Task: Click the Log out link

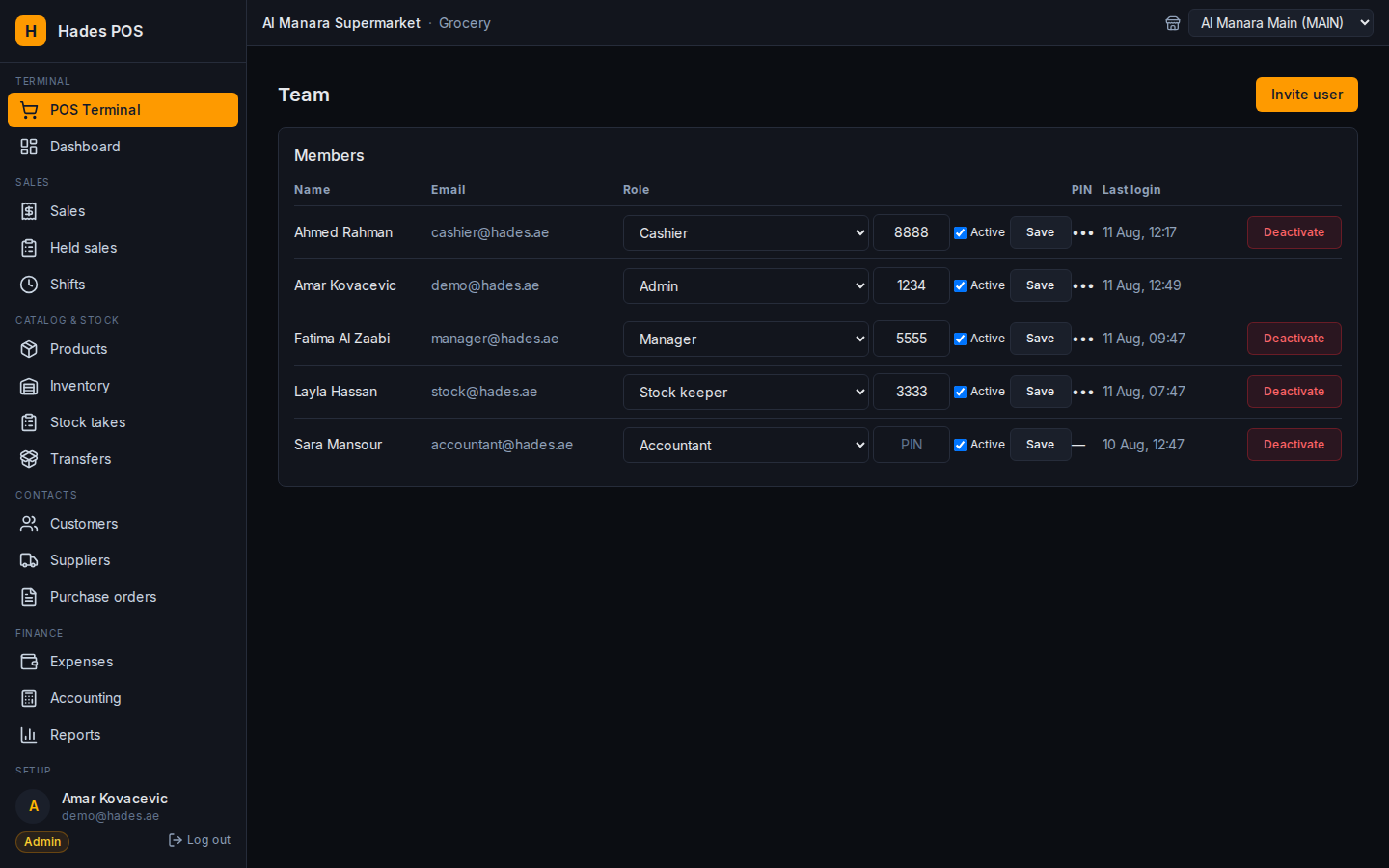Action: coord(200,840)
